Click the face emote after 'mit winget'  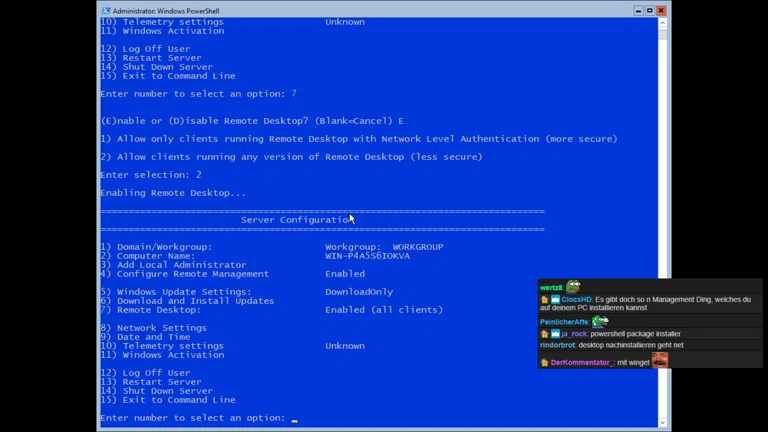click(660, 360)
